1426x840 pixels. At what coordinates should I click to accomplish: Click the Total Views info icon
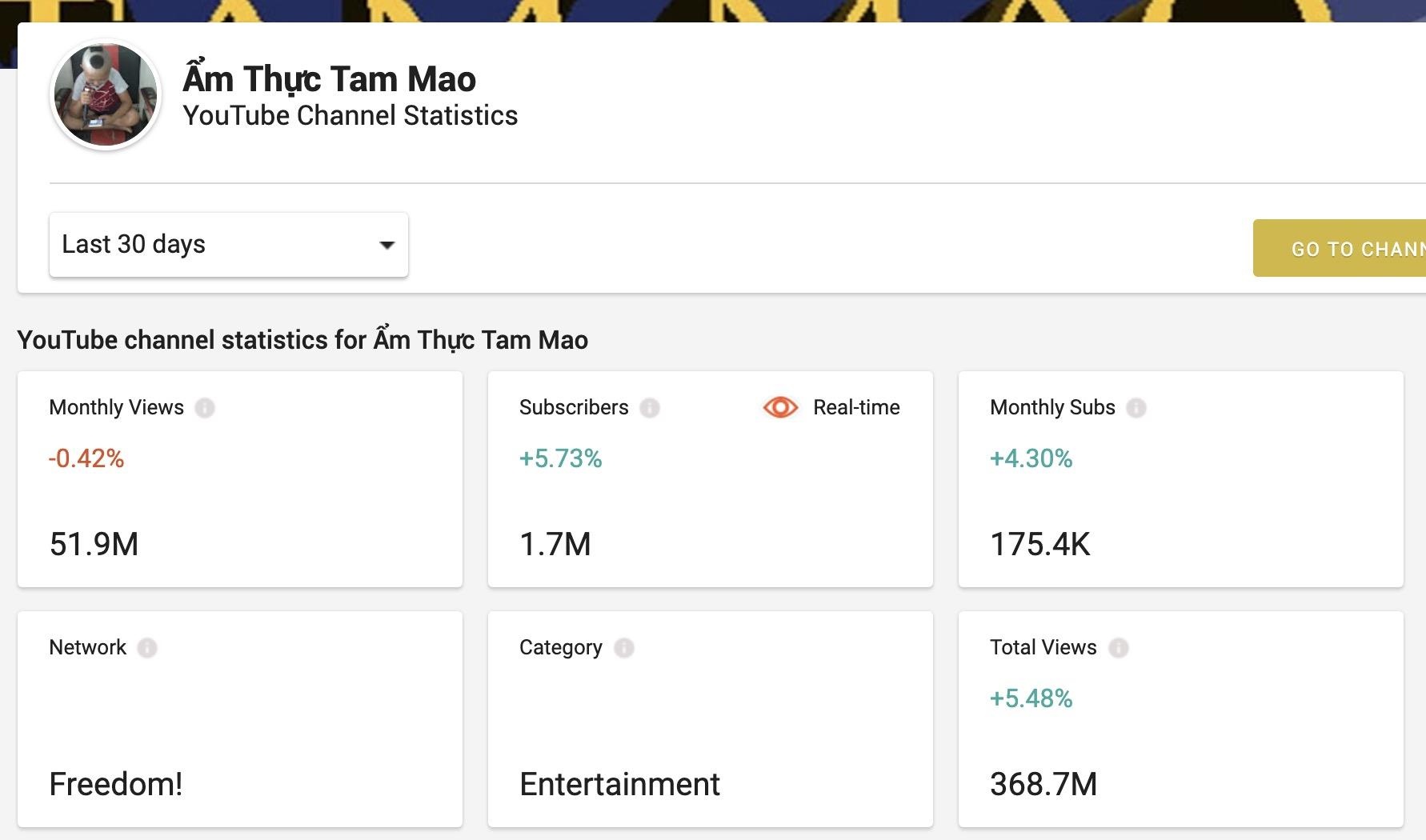coord(1120,648)
